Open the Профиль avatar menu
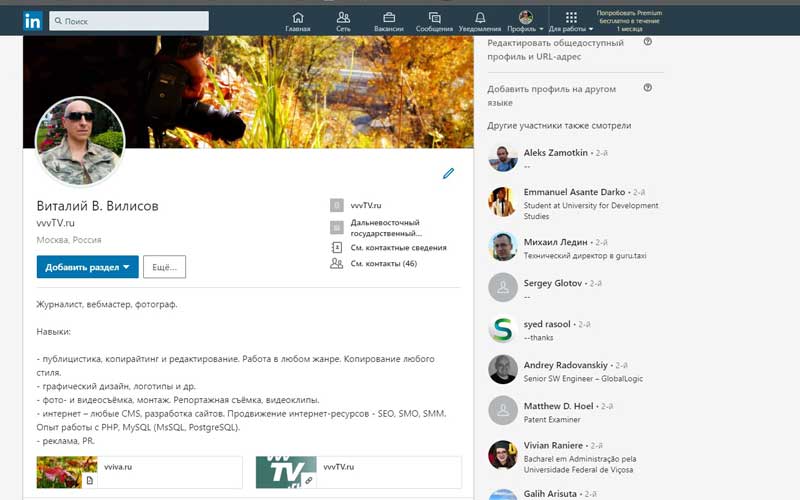The image size is (800, 500). coord(526,21)
